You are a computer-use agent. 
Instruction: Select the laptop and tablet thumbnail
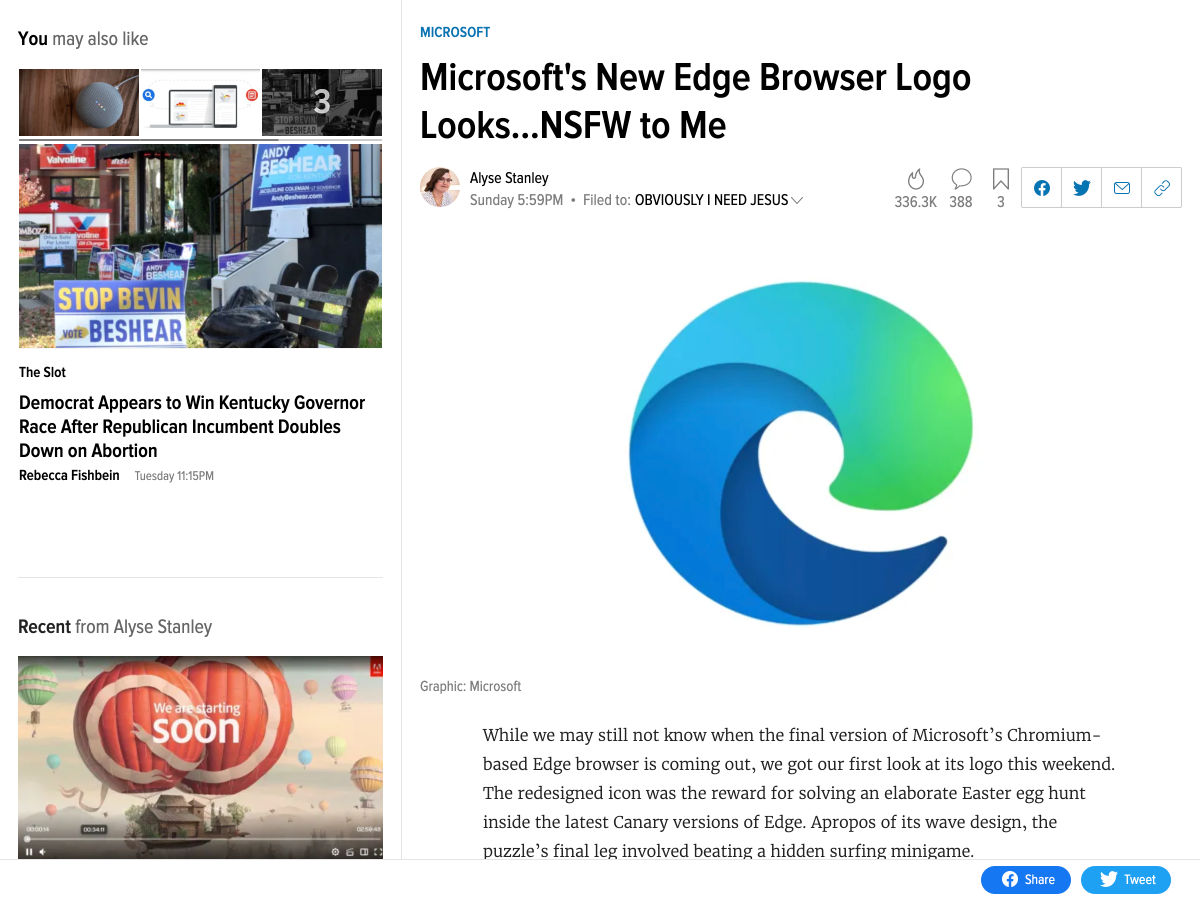[x=200, y=102]
